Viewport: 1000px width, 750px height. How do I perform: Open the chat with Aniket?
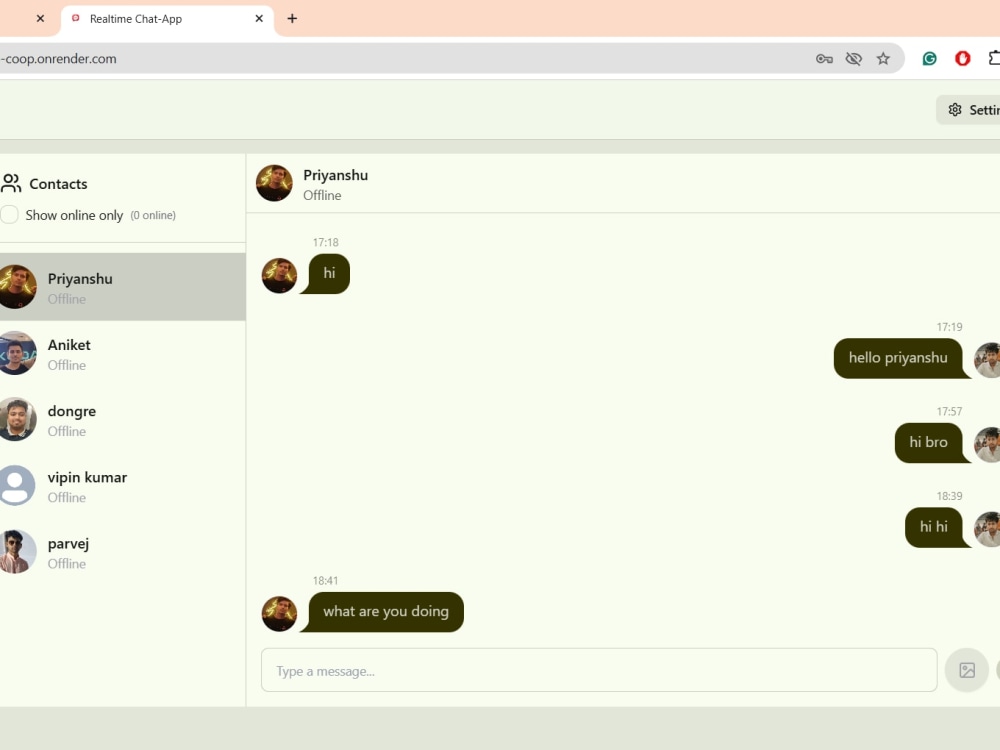[x=122, y=353]
